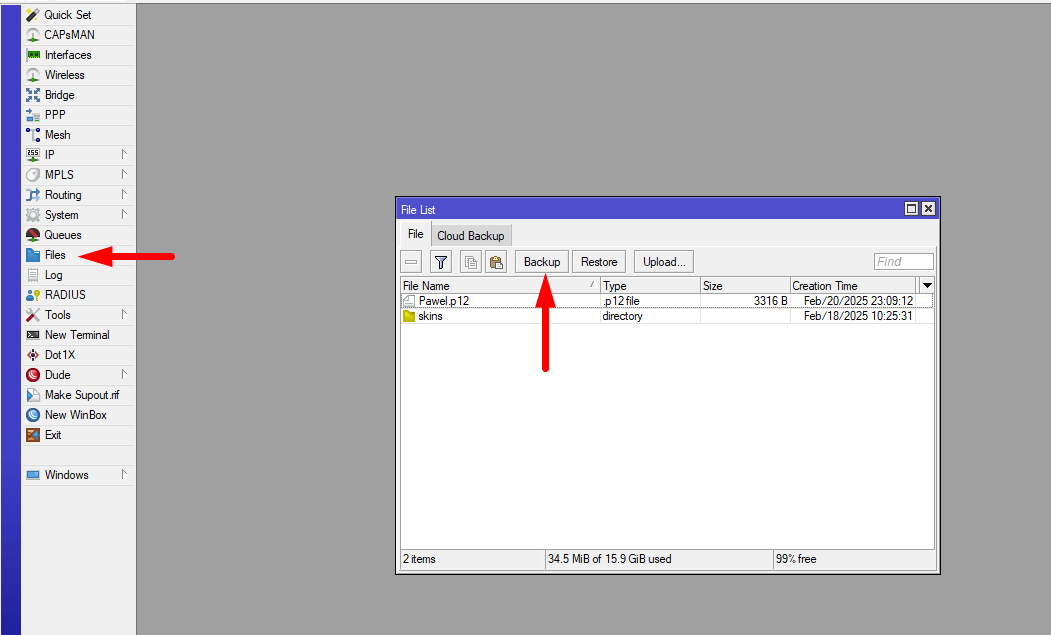Switch to the Cloud Backup tab
This screenshot has height=635, width=1051.
[471, 235]
